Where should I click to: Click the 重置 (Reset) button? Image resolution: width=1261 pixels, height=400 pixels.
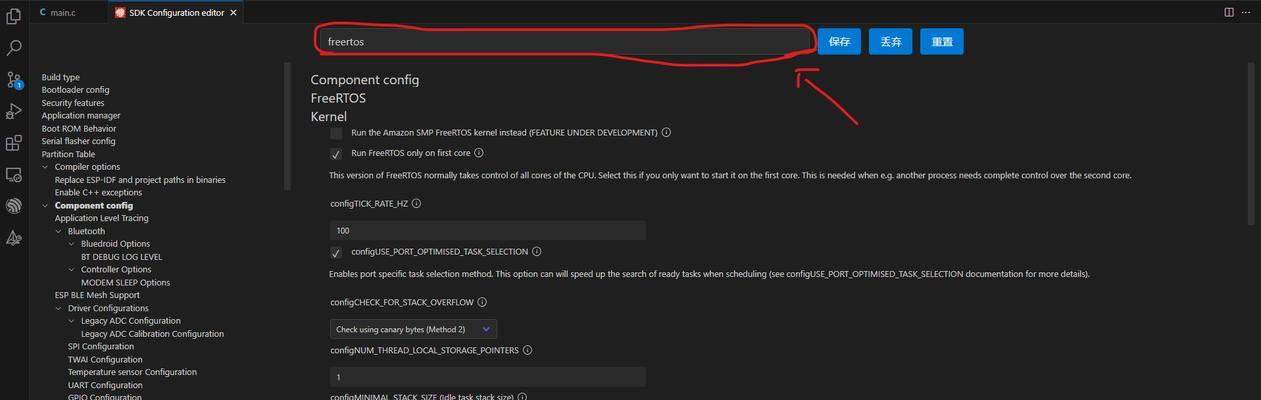(942, 41)
